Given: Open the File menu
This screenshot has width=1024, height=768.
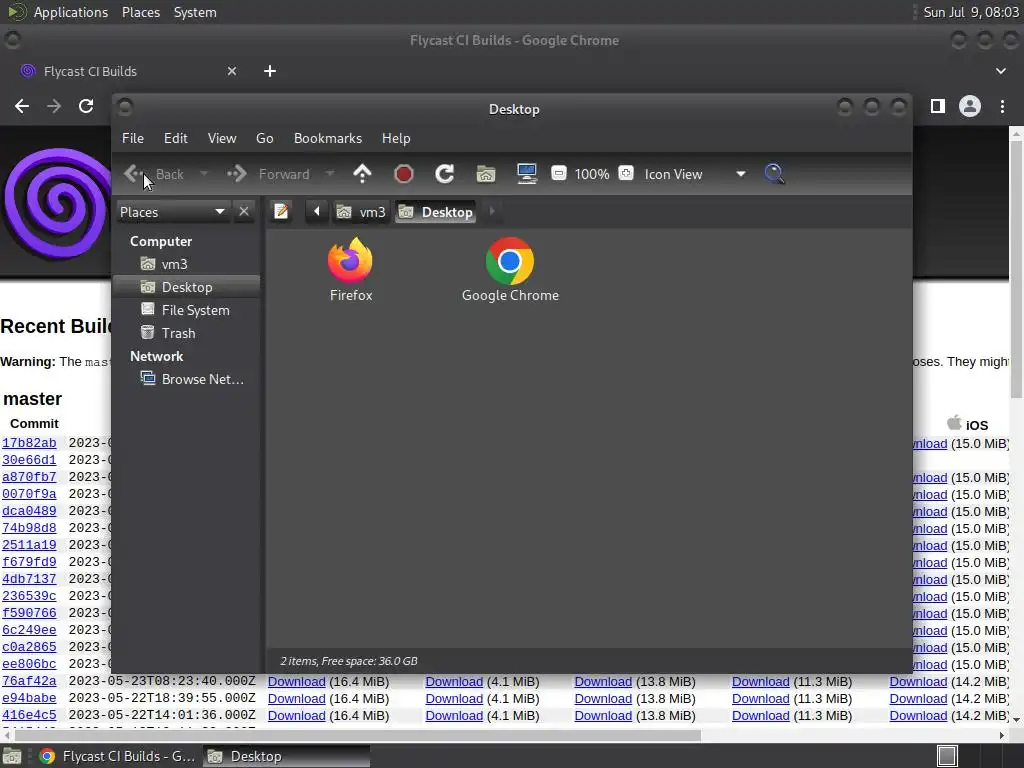Looking at the screenshot, I should [133, 138].
